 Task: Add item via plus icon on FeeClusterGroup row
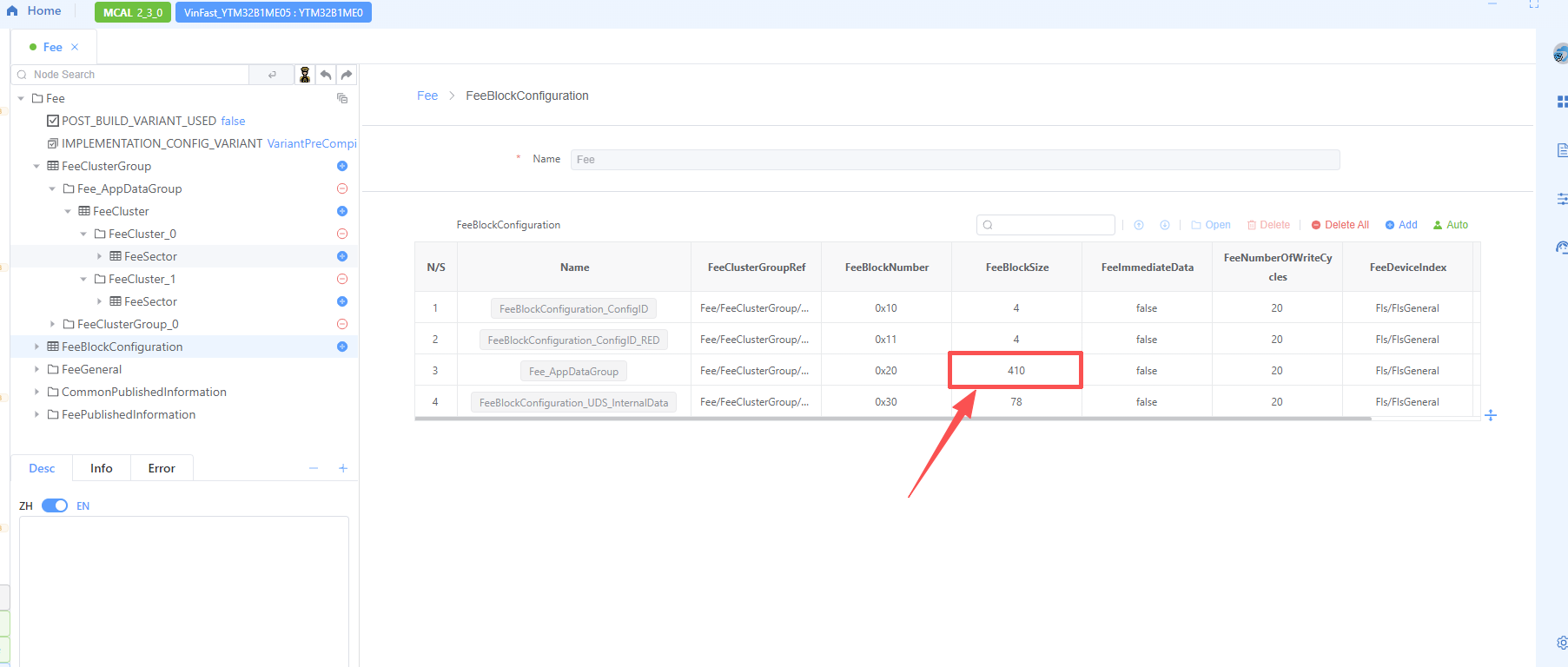[x=342, y=166]
